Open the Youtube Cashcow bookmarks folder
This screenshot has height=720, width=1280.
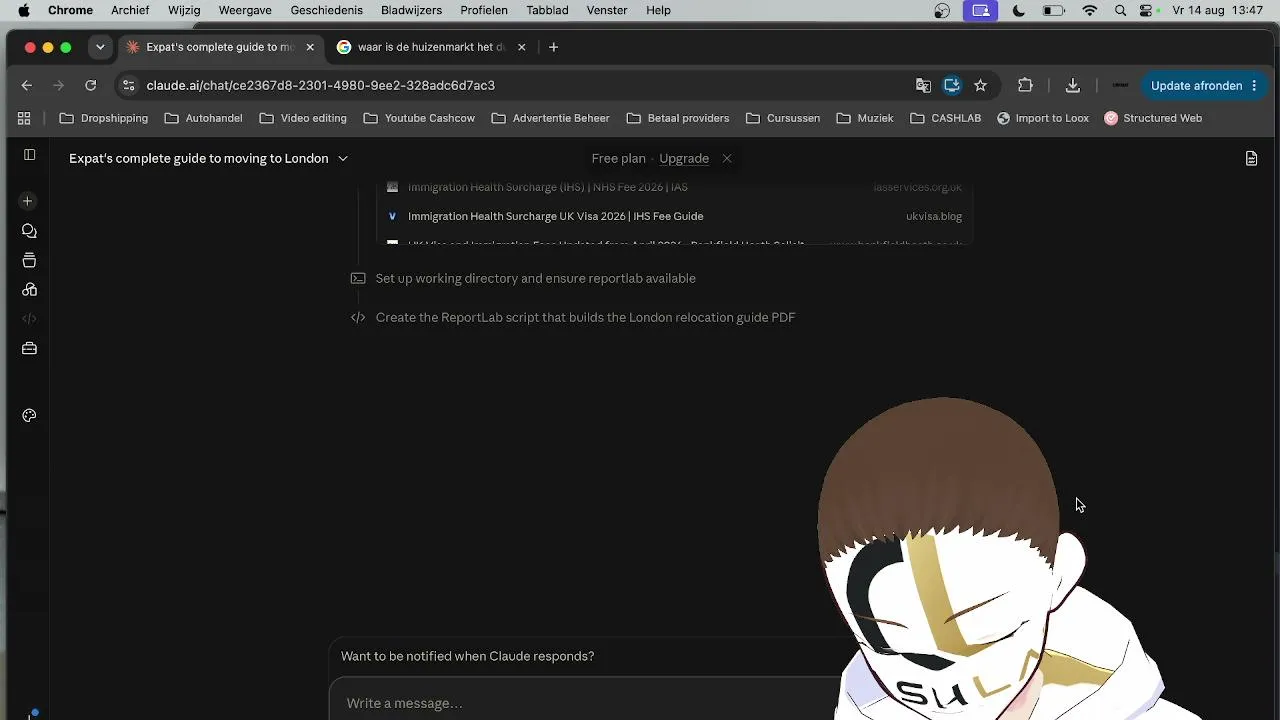point(419,118)
